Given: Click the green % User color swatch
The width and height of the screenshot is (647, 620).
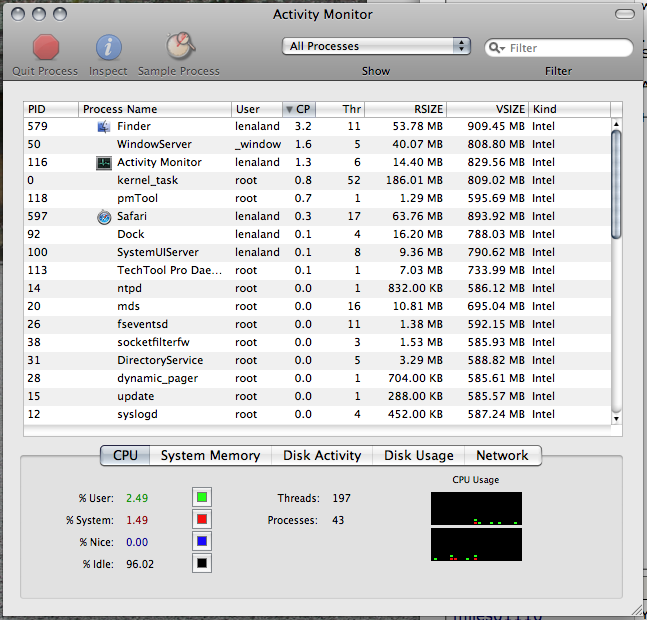Looking at the screenshot, I should pyautogui.click(x=202, y=497).
